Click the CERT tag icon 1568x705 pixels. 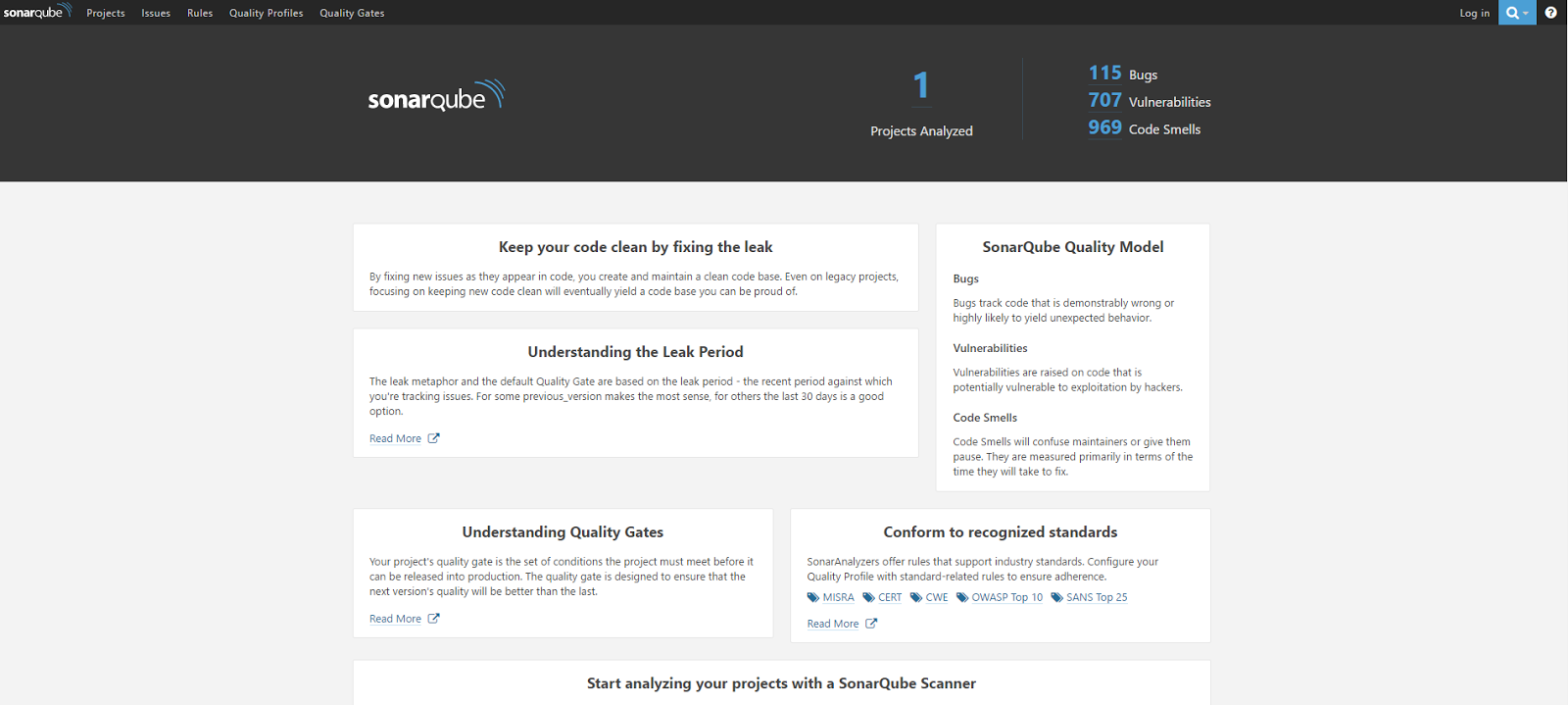point(868,597)
